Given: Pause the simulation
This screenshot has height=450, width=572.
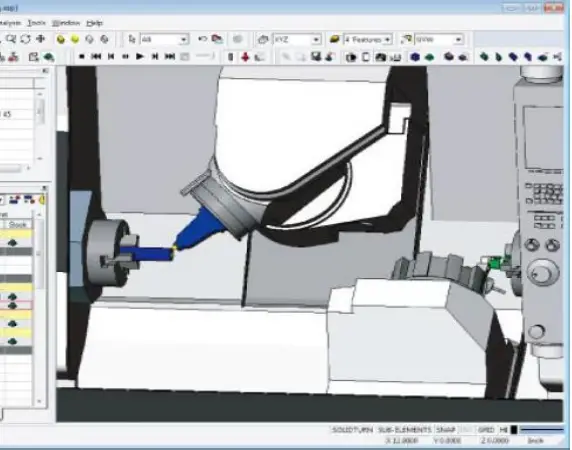Looking at the screenshot, I should [x=125, y=57].
